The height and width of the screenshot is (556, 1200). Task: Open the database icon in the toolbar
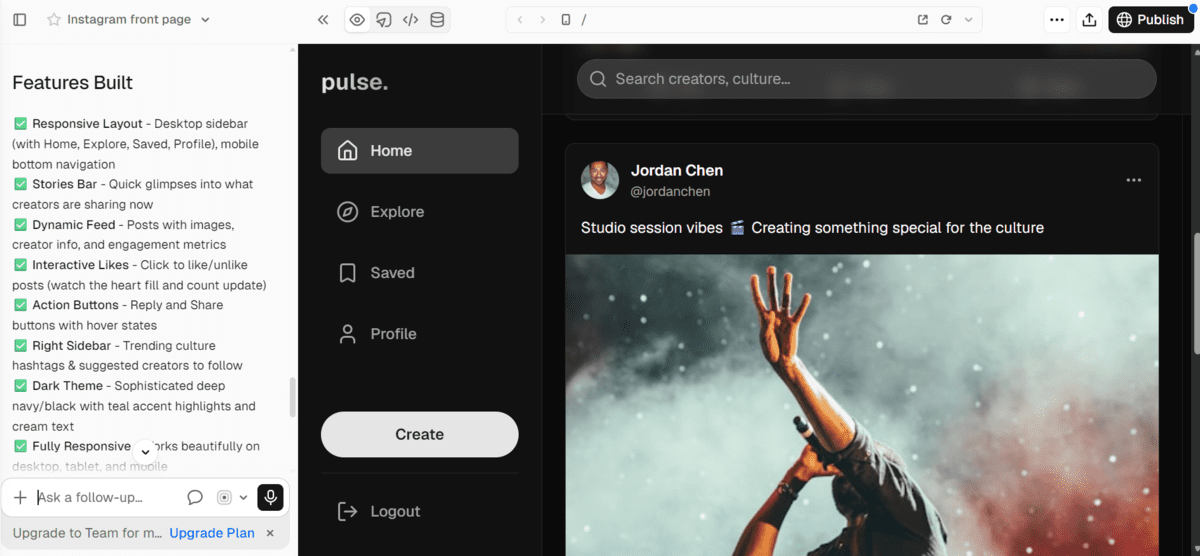tap(437, 20)
